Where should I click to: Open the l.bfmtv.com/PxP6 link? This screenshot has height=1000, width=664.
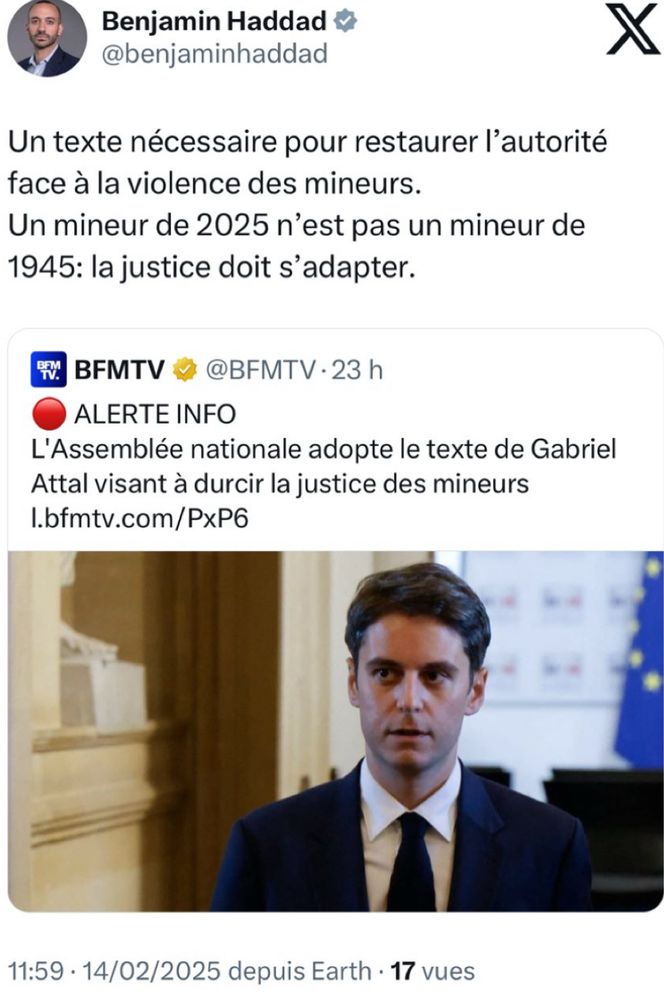pyautogui.click(x=140, y=518)
